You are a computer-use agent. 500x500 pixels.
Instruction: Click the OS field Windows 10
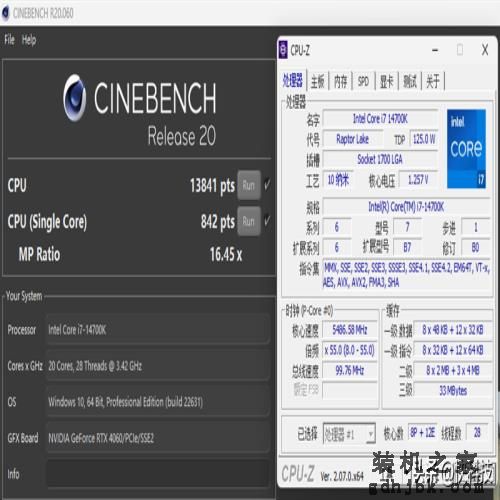point(158,402)
